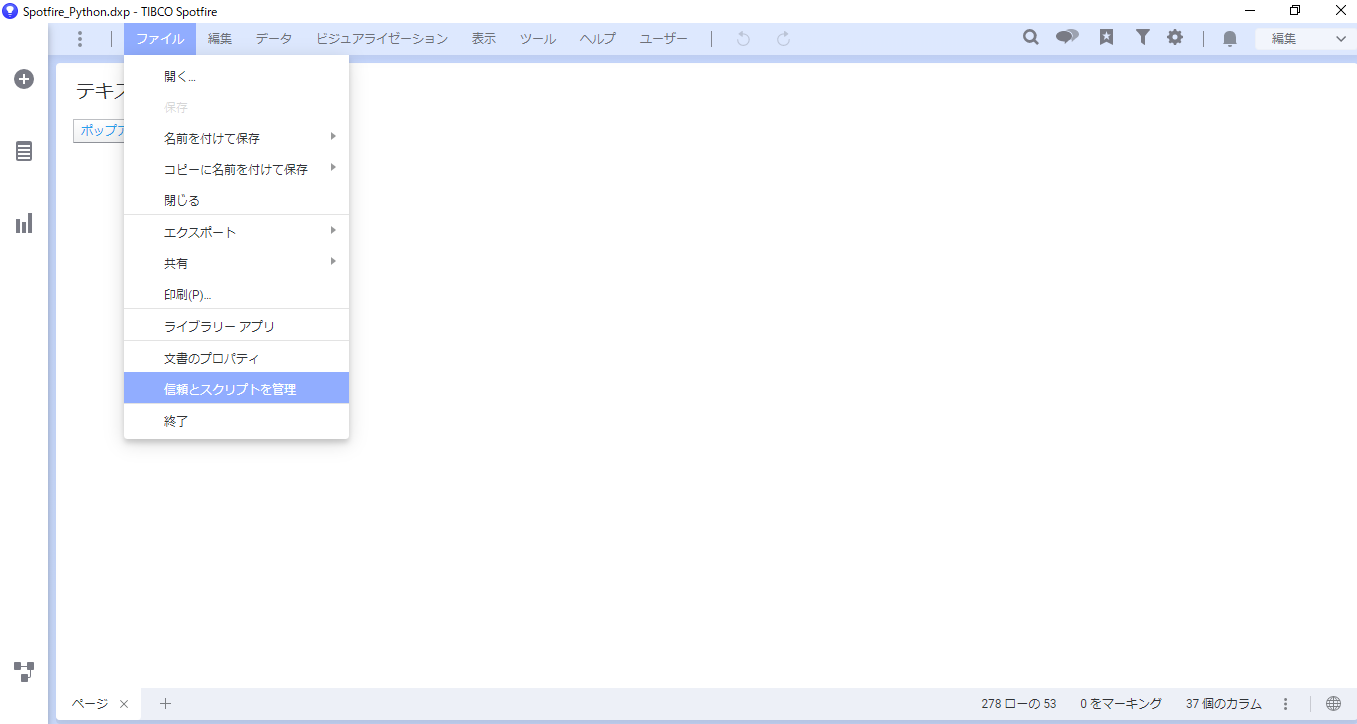Open ライブラリー アプリ menu entry
This screenshot has height=724, width=1357.
tap(236, 326)
